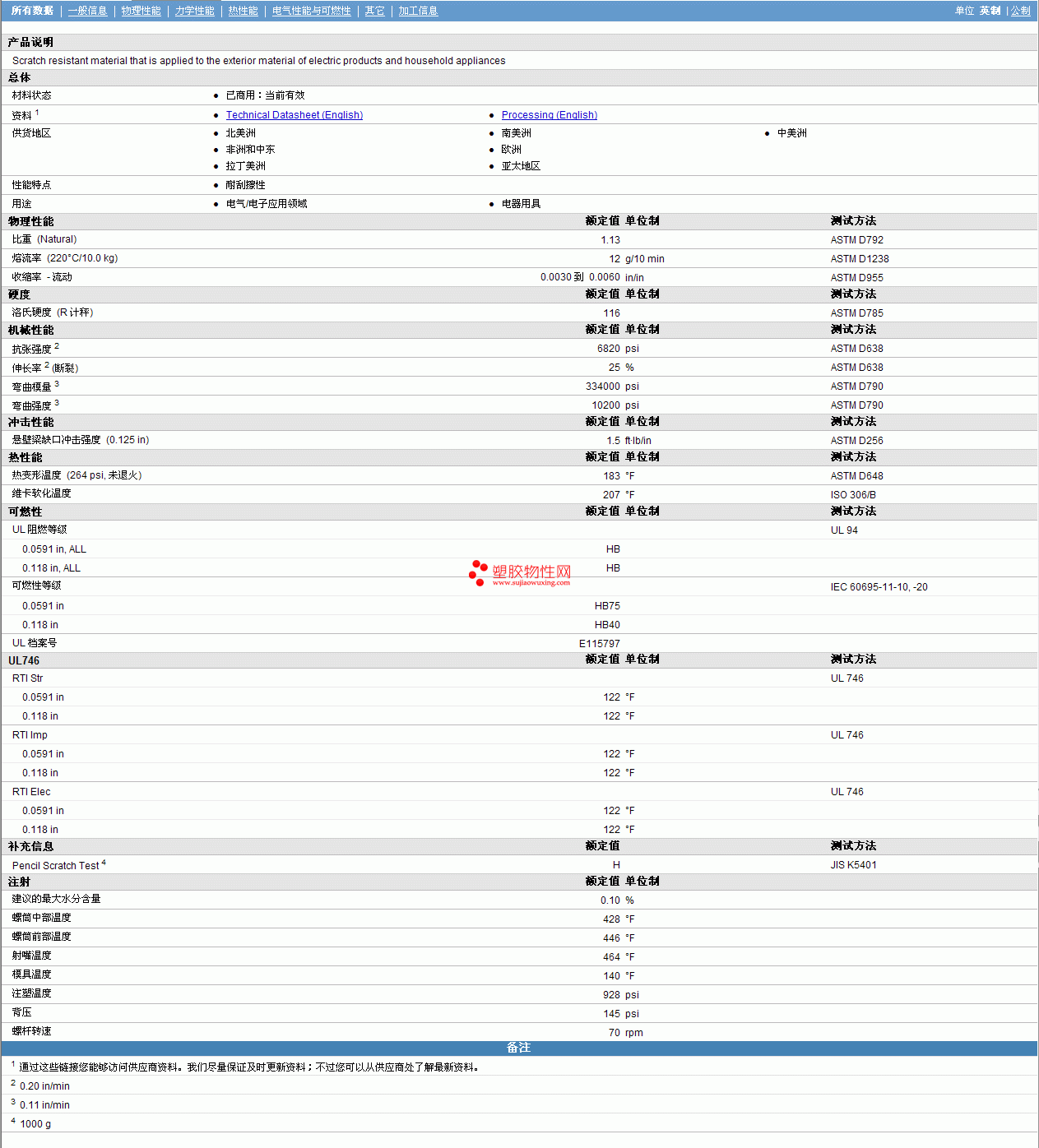Click the JIS K5401 test method
The height and width of the screenshot is (1148, 1039).
854,865
